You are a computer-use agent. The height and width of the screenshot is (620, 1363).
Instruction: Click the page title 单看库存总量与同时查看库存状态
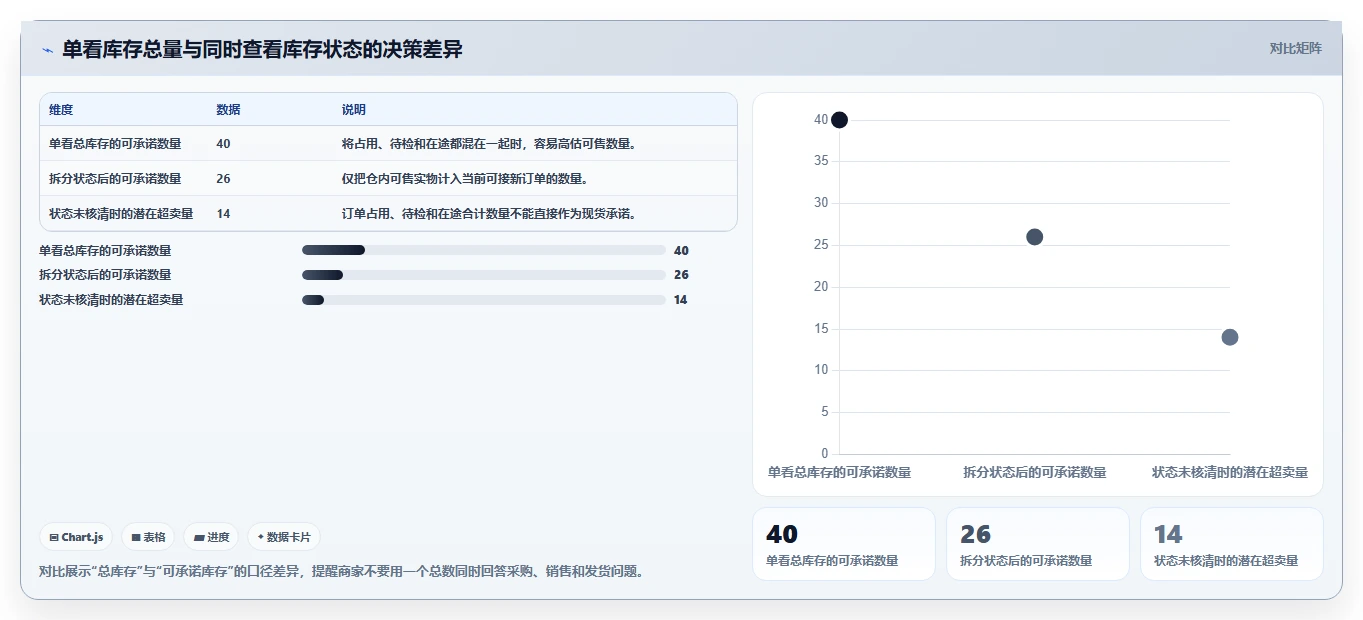pyautogui.click(x=262, y=49)
